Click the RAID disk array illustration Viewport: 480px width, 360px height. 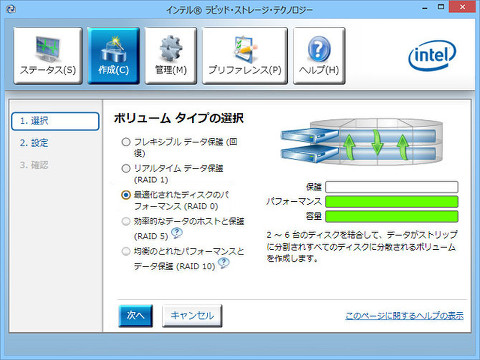click(x=362, y=142)
